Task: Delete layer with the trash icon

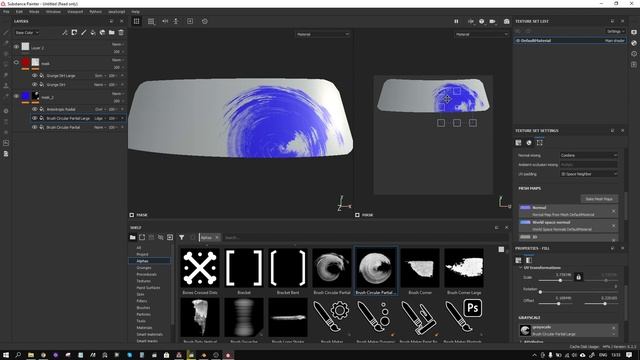Action: 121,32
